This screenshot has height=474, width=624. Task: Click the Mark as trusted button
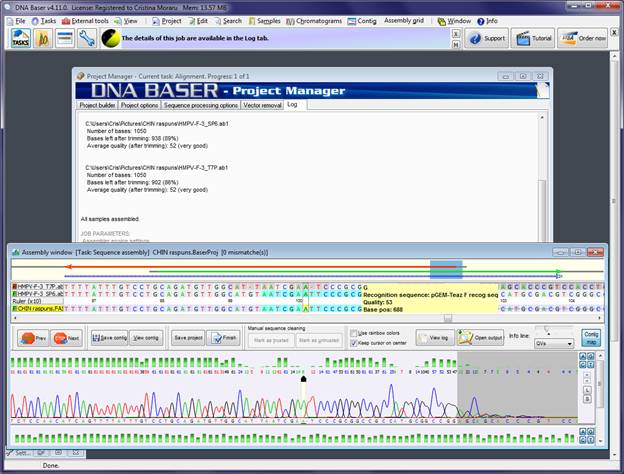pos(271,340)
